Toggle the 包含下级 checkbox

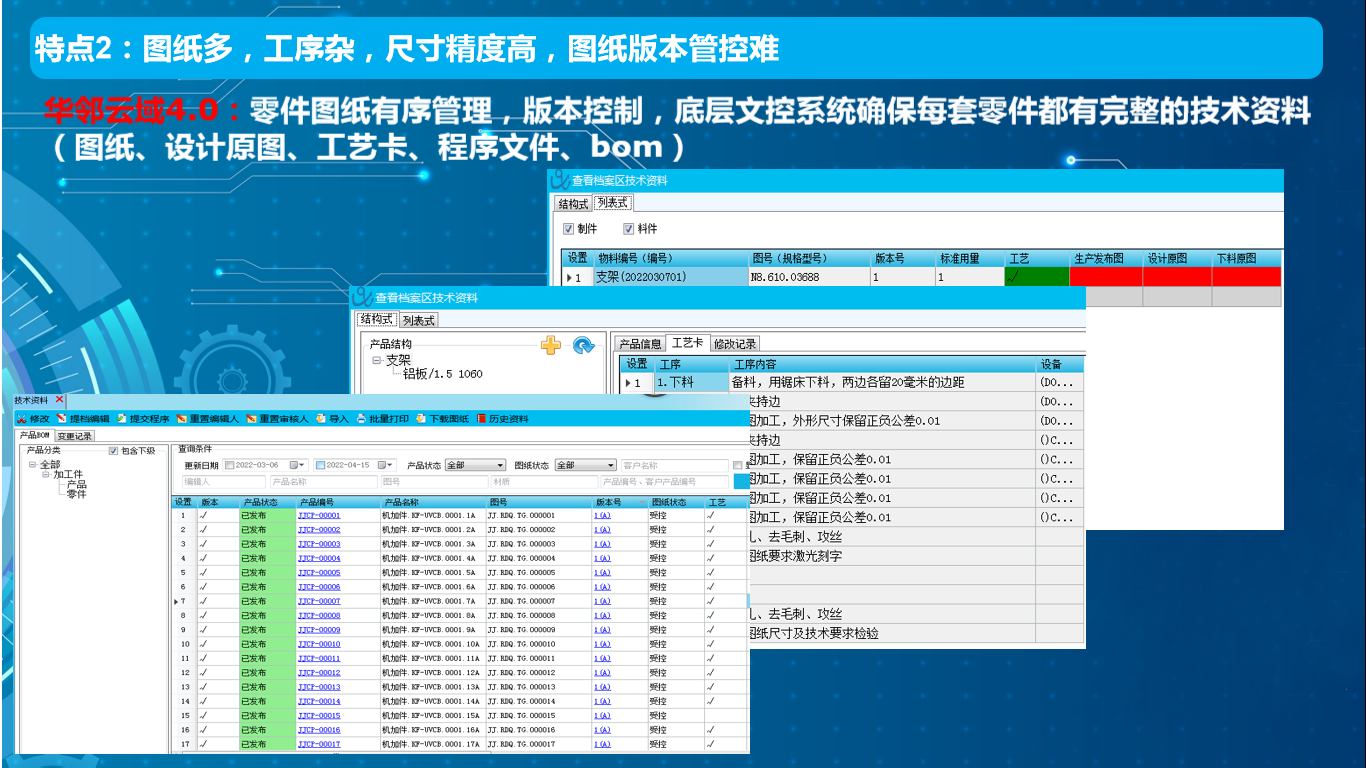[113, 451]
